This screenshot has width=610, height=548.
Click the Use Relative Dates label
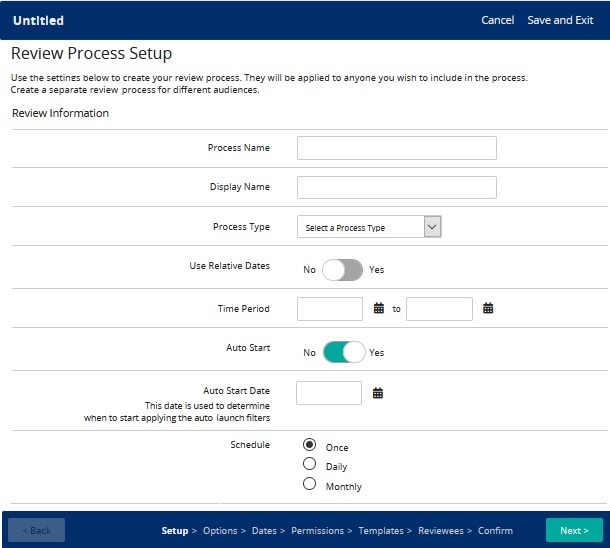(x=230, y=266)
